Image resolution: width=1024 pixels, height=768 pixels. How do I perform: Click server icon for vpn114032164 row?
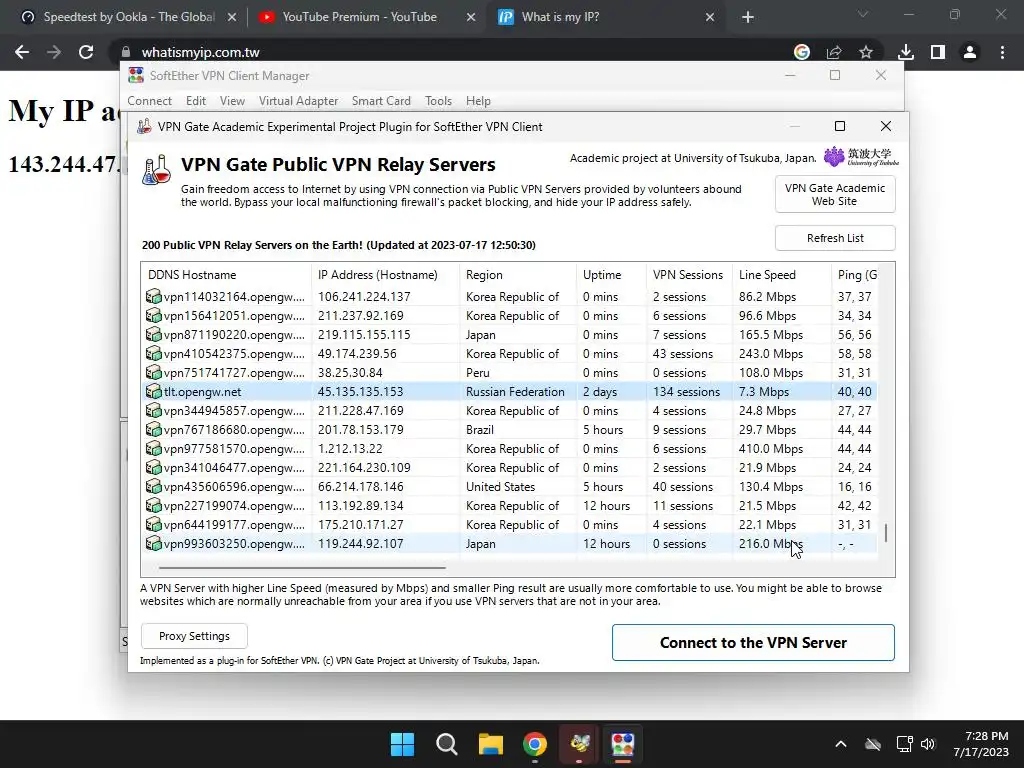(x=153, y=296)
